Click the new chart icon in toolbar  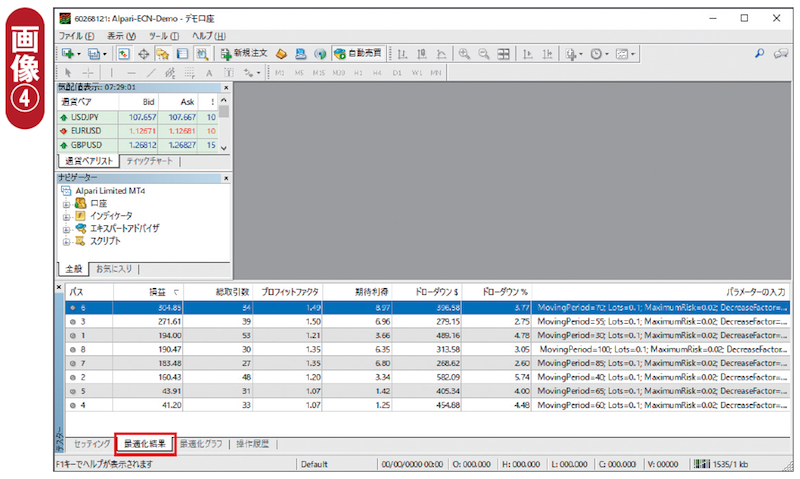69,54
